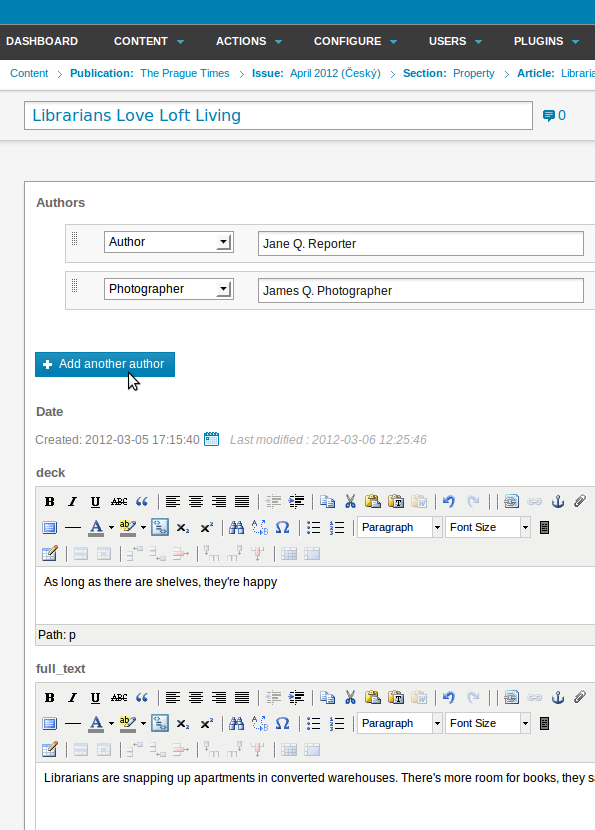
Task: Click the cut scissors icon in the full_text toolbar
Action: coord(350,697)
